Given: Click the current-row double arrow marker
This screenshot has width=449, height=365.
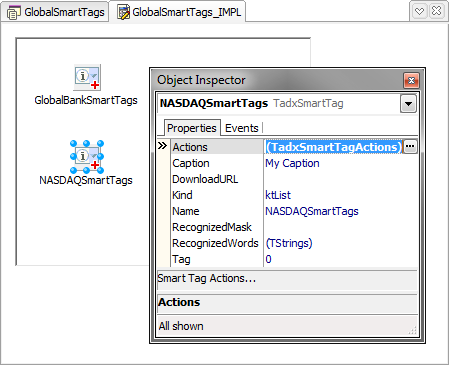Looking at the screenshot, I should [162, 146].
